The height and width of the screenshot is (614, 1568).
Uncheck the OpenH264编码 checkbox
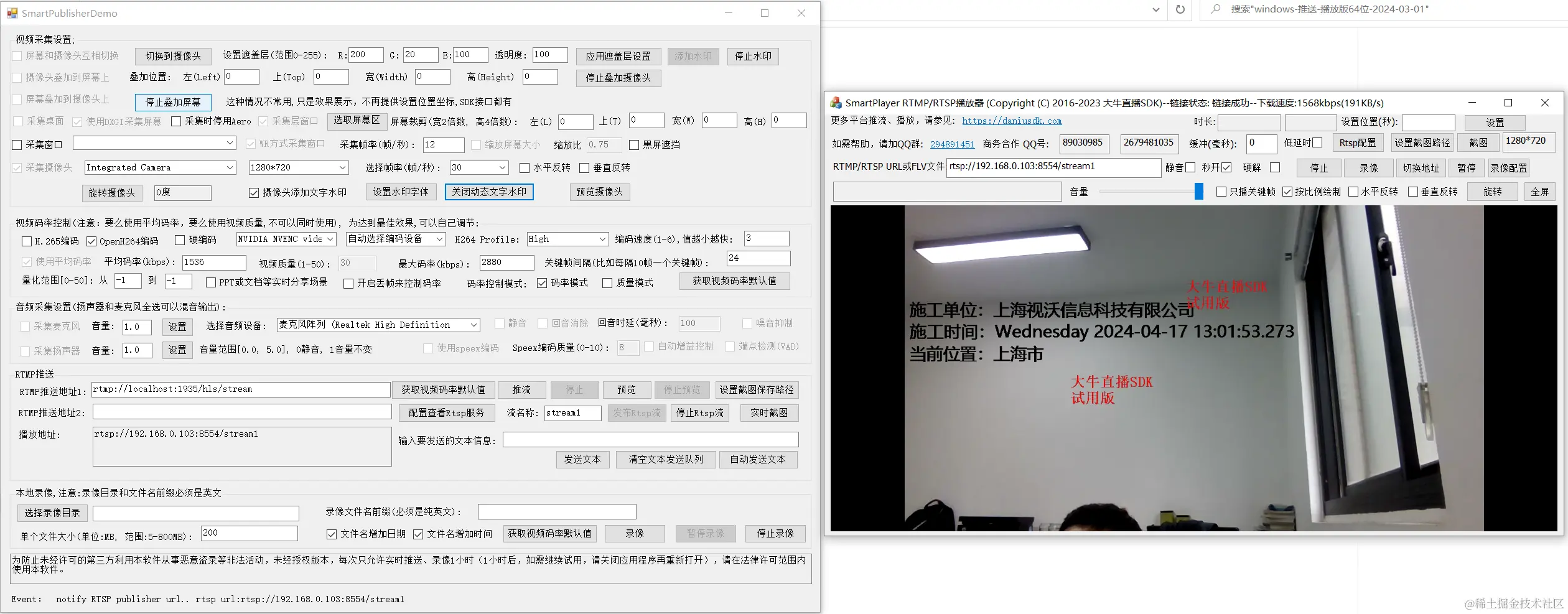(91, 241)
